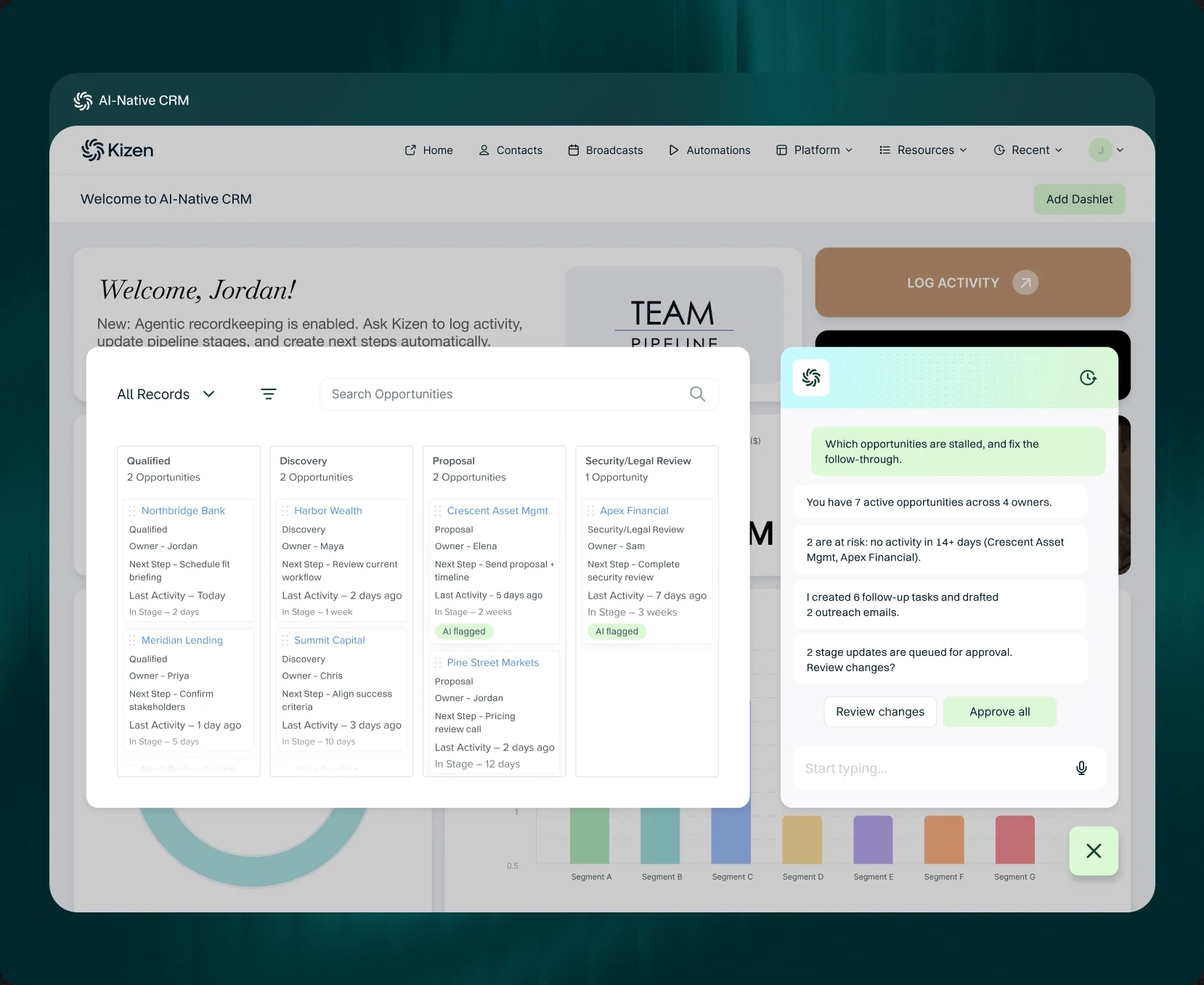Click the Kizen logo in the navbar
This screenshot has height=985, width=1204.
(x=118, y=150)
